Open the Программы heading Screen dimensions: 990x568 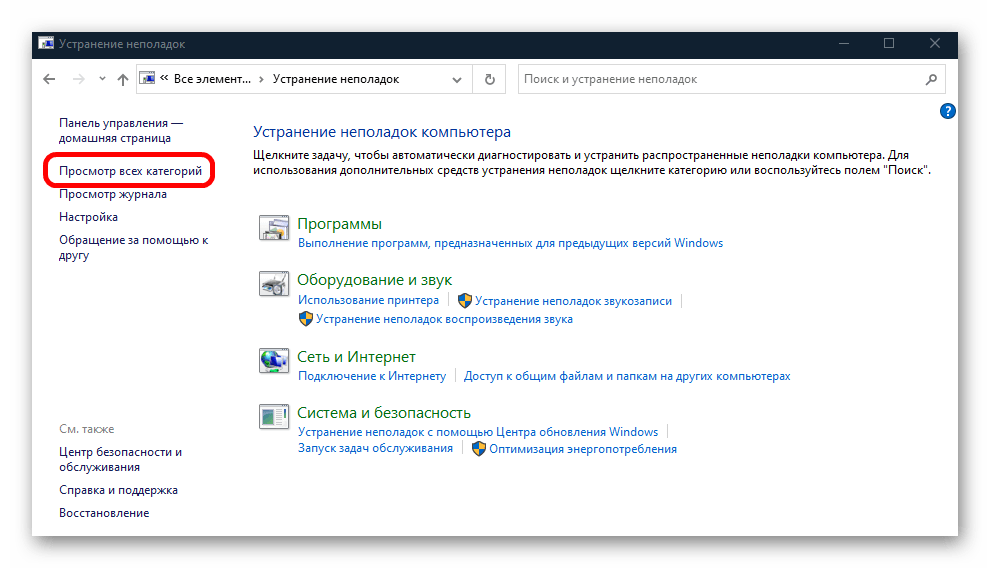coord(340,224)
